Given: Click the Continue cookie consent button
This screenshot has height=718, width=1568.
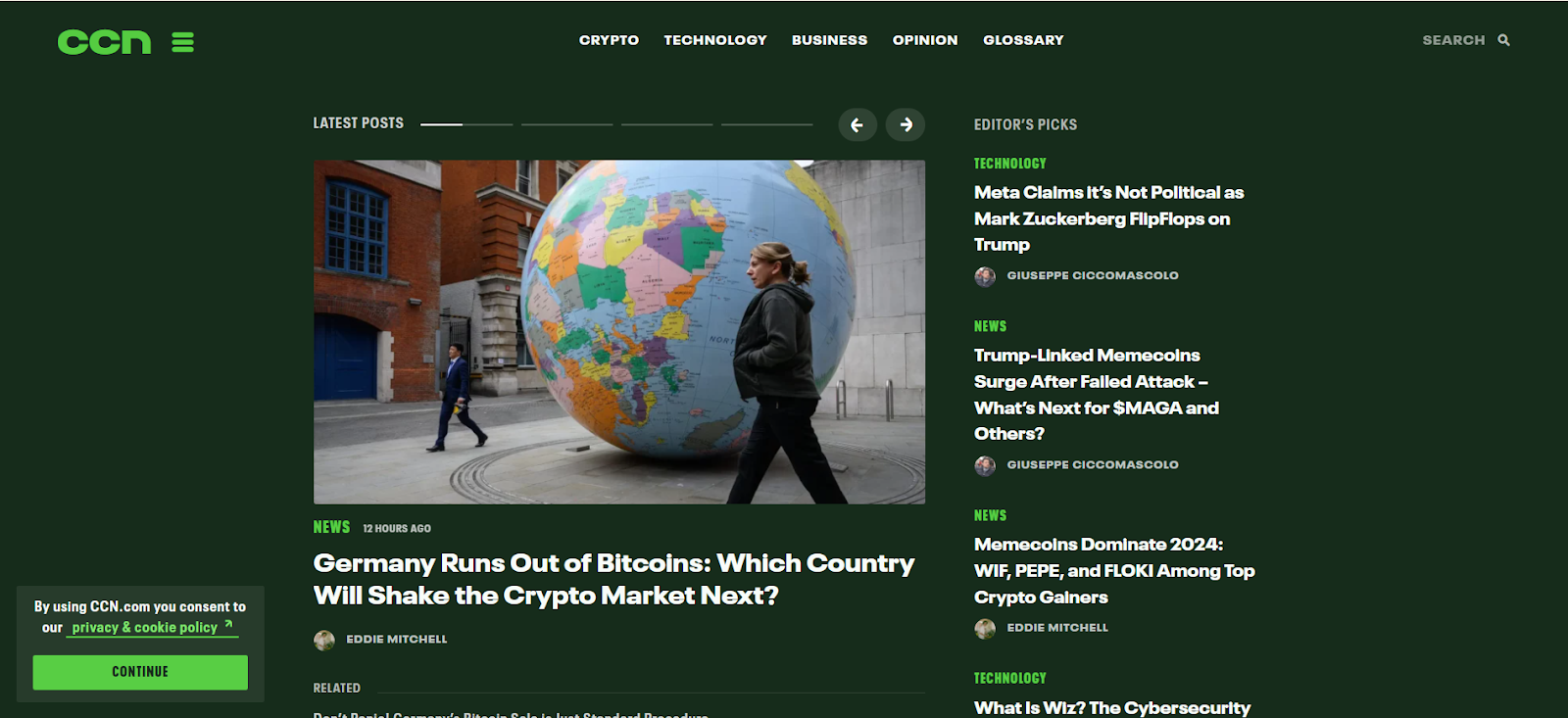Looking at the screenshot, I should pyautogui.click(x=140, y=672).
